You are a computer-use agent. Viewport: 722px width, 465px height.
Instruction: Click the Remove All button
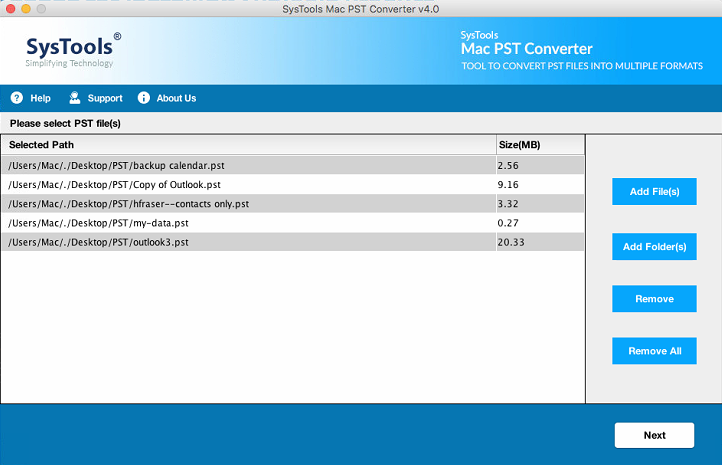click(x=654, y=351)
